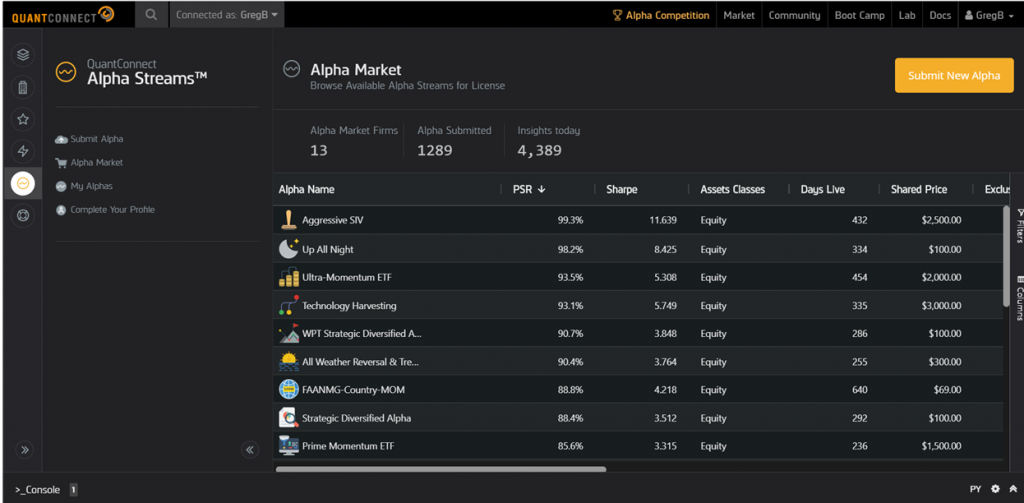Click the Up All Night moon icon

(289, 249)
